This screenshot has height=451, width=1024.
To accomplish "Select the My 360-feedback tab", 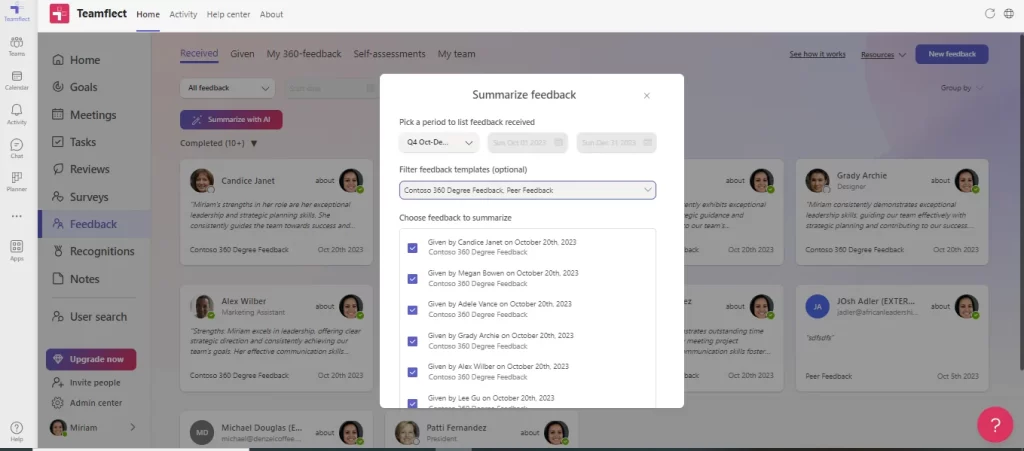I will point(304,54).
